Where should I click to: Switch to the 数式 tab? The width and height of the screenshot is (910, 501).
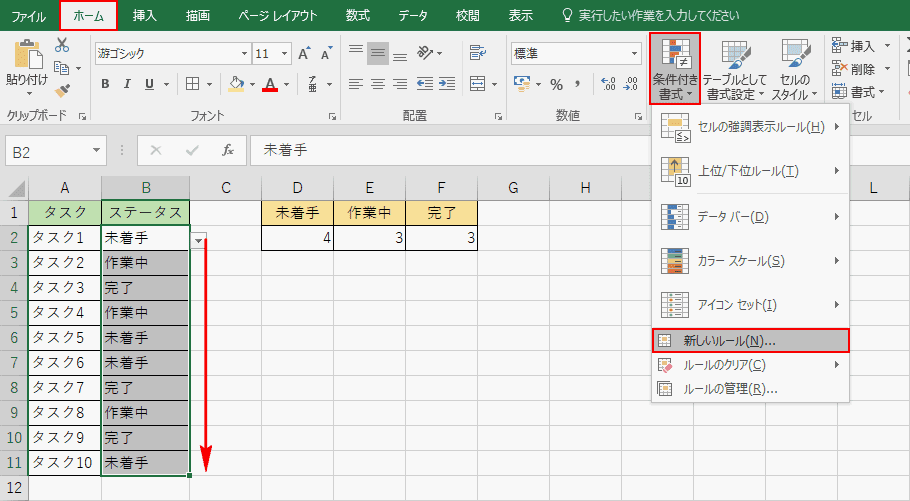click(x=358, y=16)
